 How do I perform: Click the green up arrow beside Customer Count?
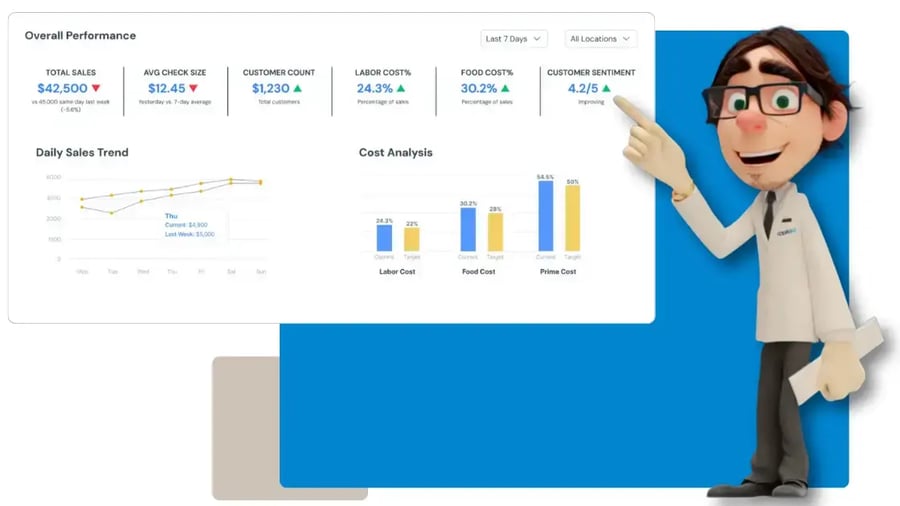[x=297, y=88]
